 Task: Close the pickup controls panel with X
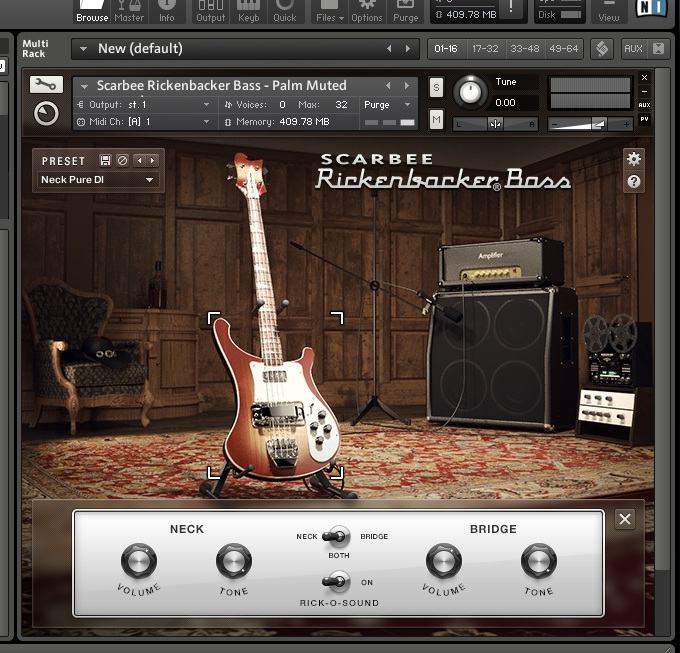625,519
